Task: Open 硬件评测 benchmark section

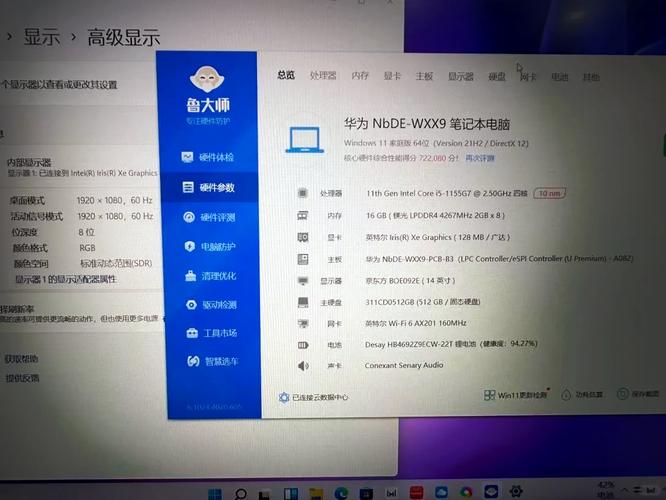Action: pos(209,217)
